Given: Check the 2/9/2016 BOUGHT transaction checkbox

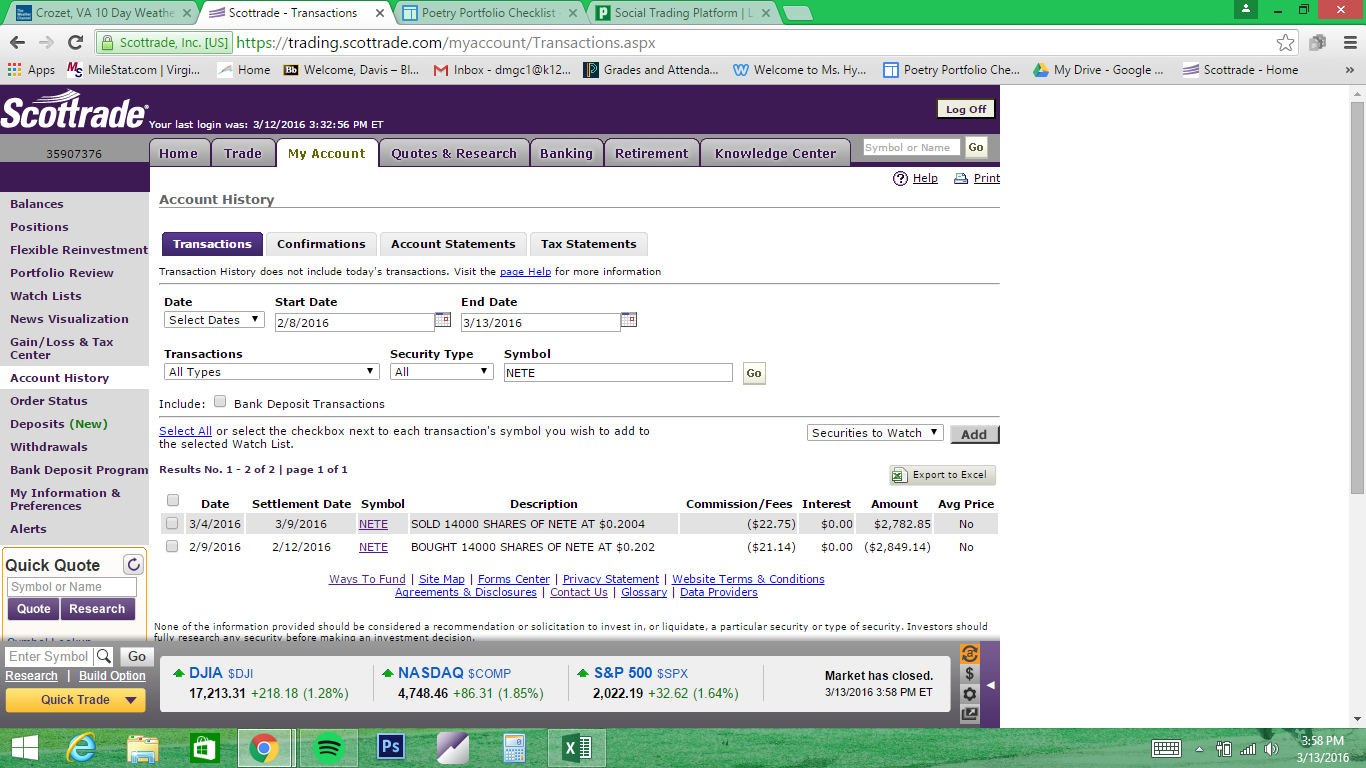Looking at the screenshot, I should (x=172, y=546).
